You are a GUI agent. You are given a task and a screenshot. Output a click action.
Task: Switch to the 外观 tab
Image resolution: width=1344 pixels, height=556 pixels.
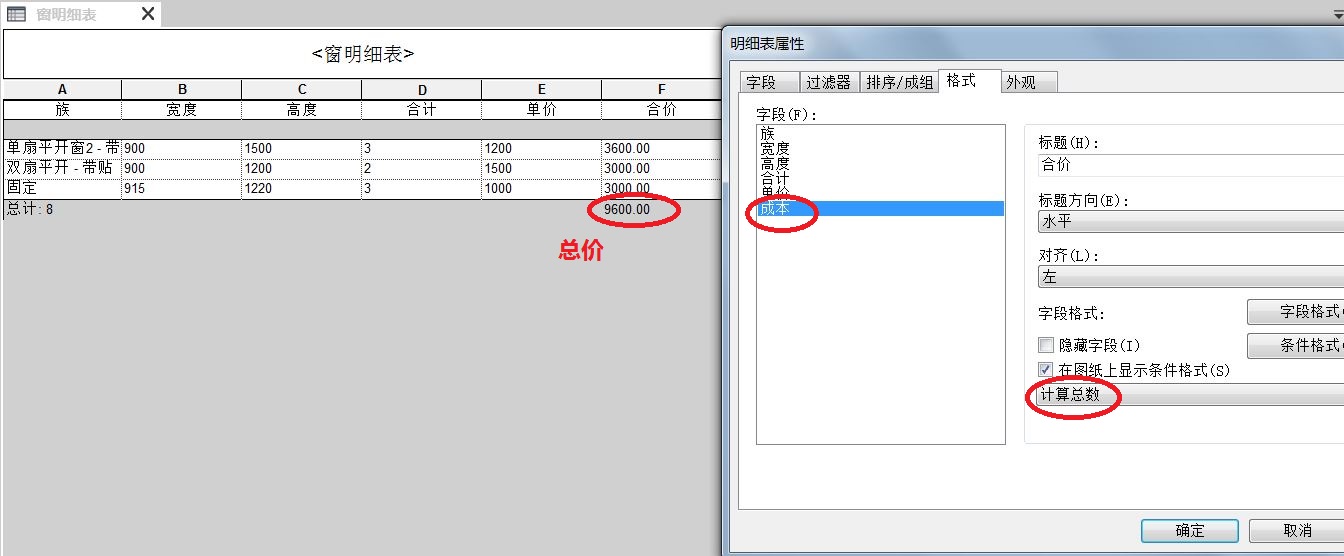coord(1028,82)
